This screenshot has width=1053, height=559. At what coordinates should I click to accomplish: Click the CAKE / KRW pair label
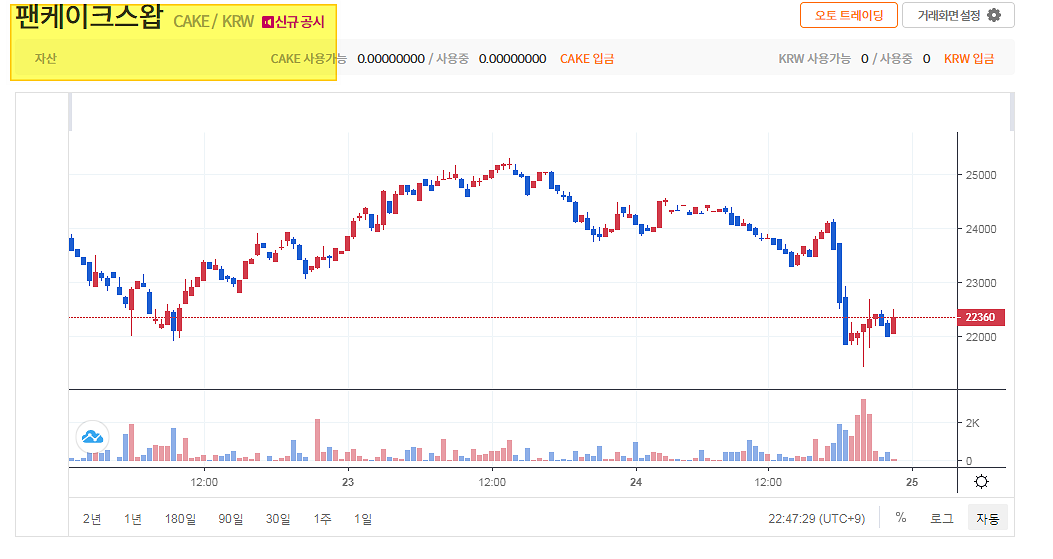click(x=214, y=22)
